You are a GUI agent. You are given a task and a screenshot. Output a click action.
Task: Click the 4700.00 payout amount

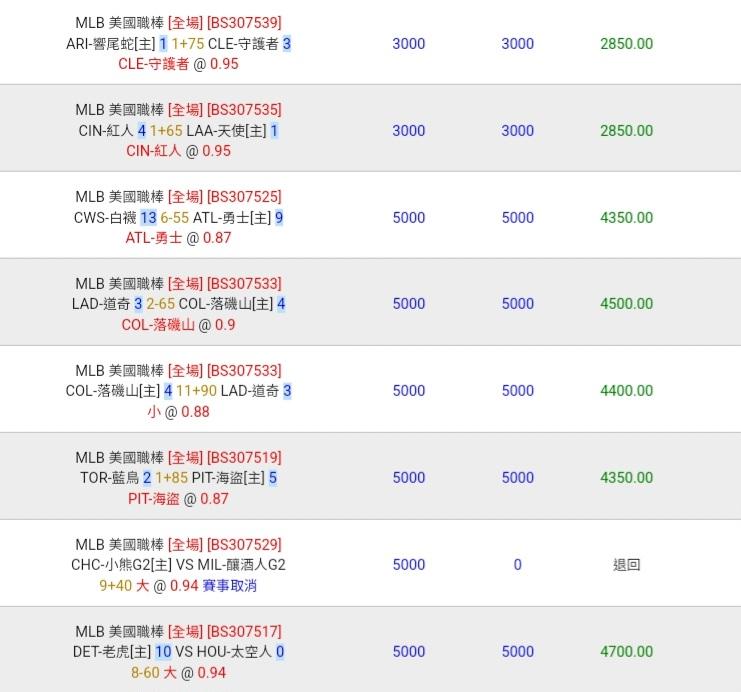(627, 651)
